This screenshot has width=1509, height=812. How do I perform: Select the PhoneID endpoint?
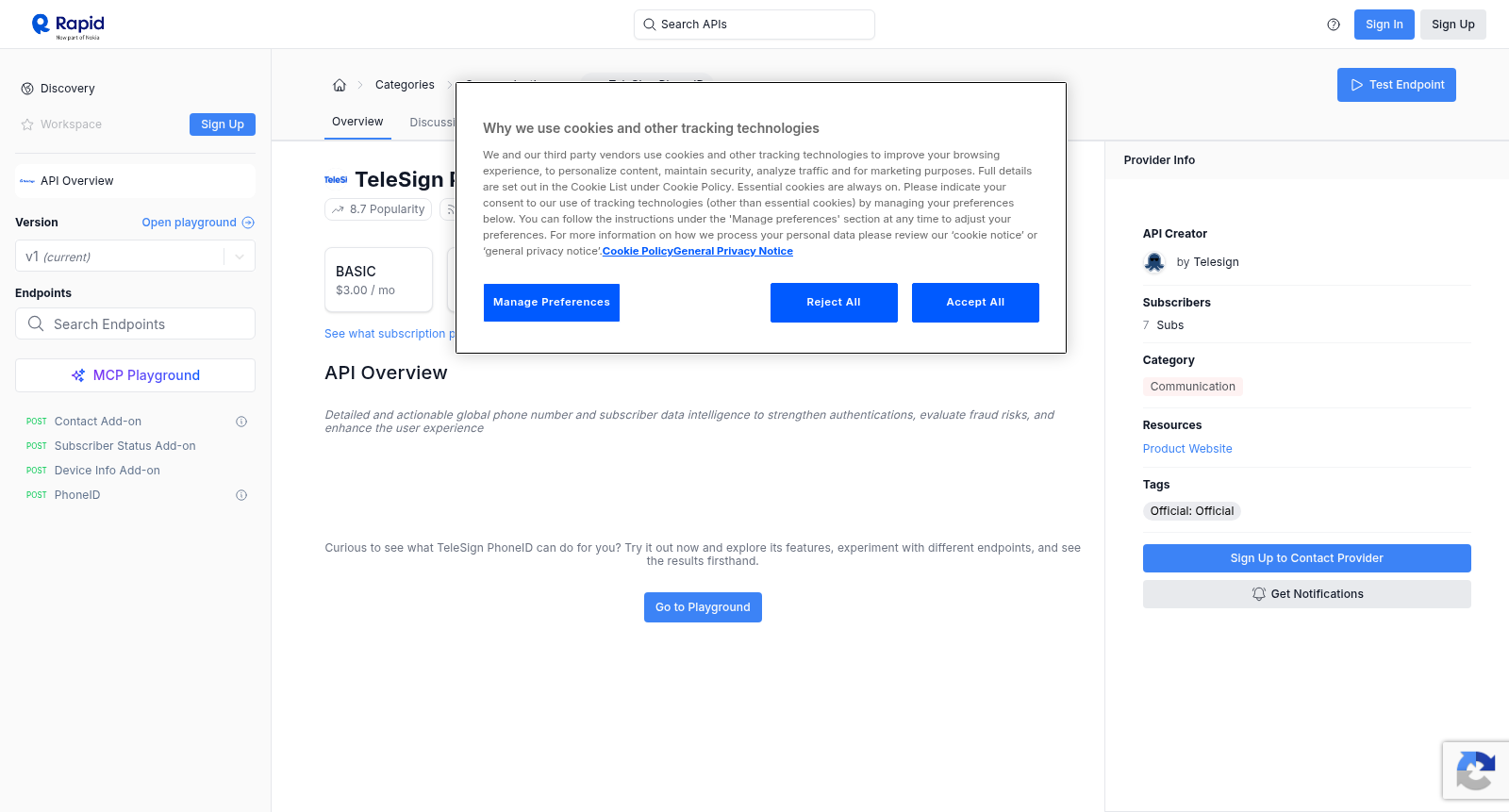point(77,495)
